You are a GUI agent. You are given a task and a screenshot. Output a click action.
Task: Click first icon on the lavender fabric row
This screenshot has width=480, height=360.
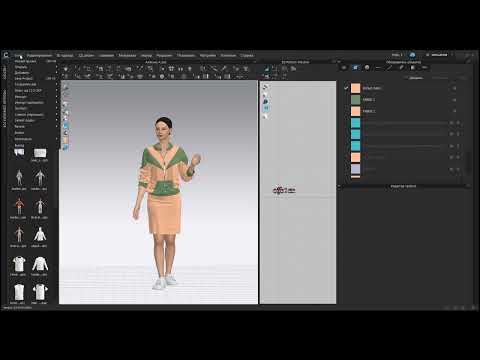point(451,169)
